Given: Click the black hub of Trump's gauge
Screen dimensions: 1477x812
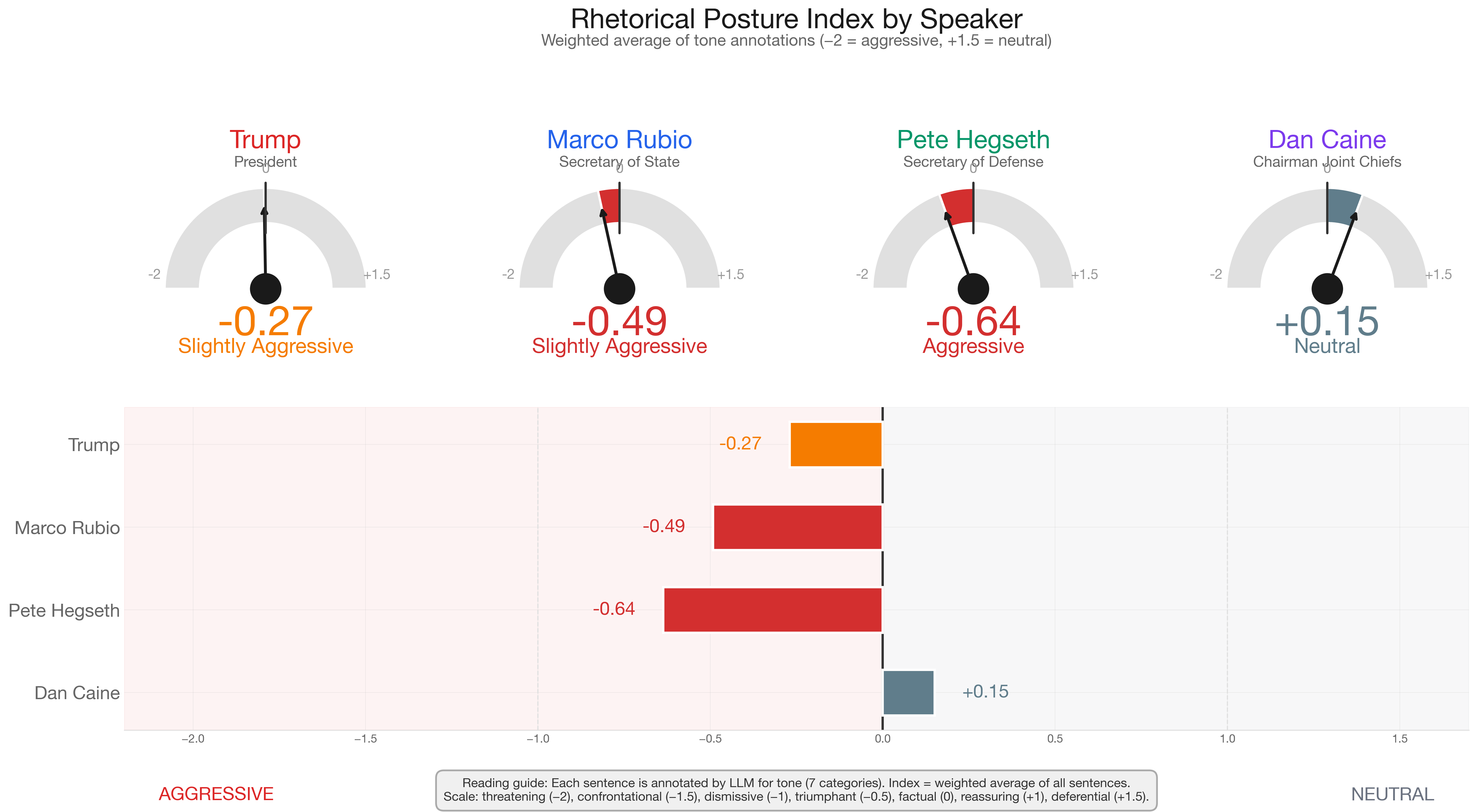Looking at the screenshot, I should [x=265, y=288].
